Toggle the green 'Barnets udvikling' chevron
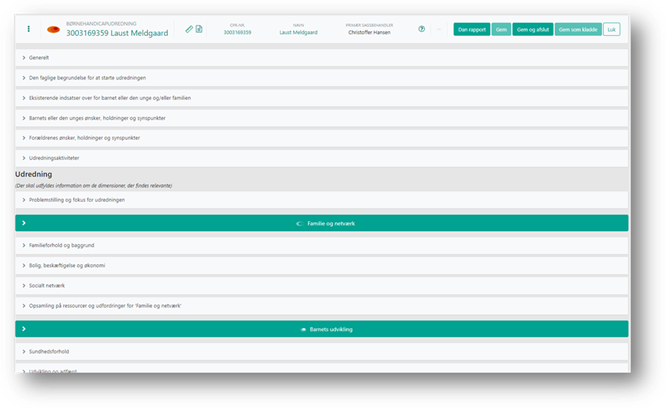The height and width of the screenshot is (408, 666). click(x=24, y=328)
